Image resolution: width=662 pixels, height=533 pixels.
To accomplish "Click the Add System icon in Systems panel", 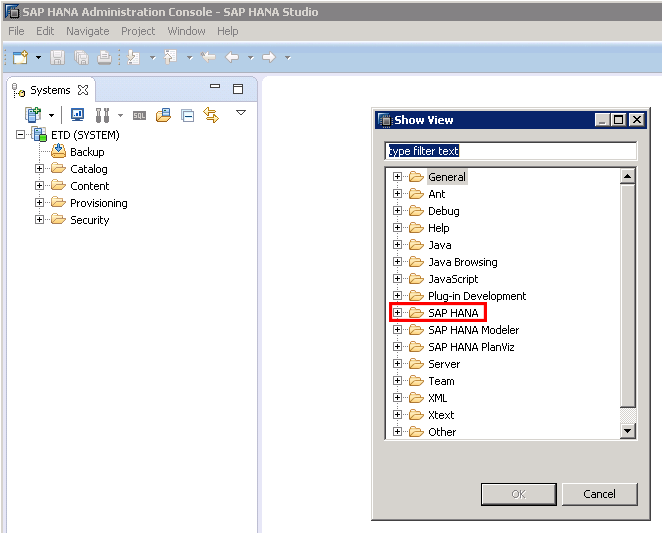I will (32, 115).
